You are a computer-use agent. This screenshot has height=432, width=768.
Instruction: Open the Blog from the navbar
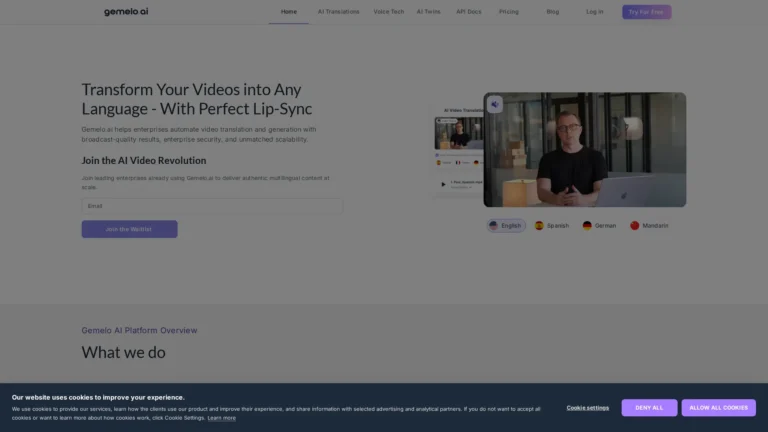tap(553, 12)
